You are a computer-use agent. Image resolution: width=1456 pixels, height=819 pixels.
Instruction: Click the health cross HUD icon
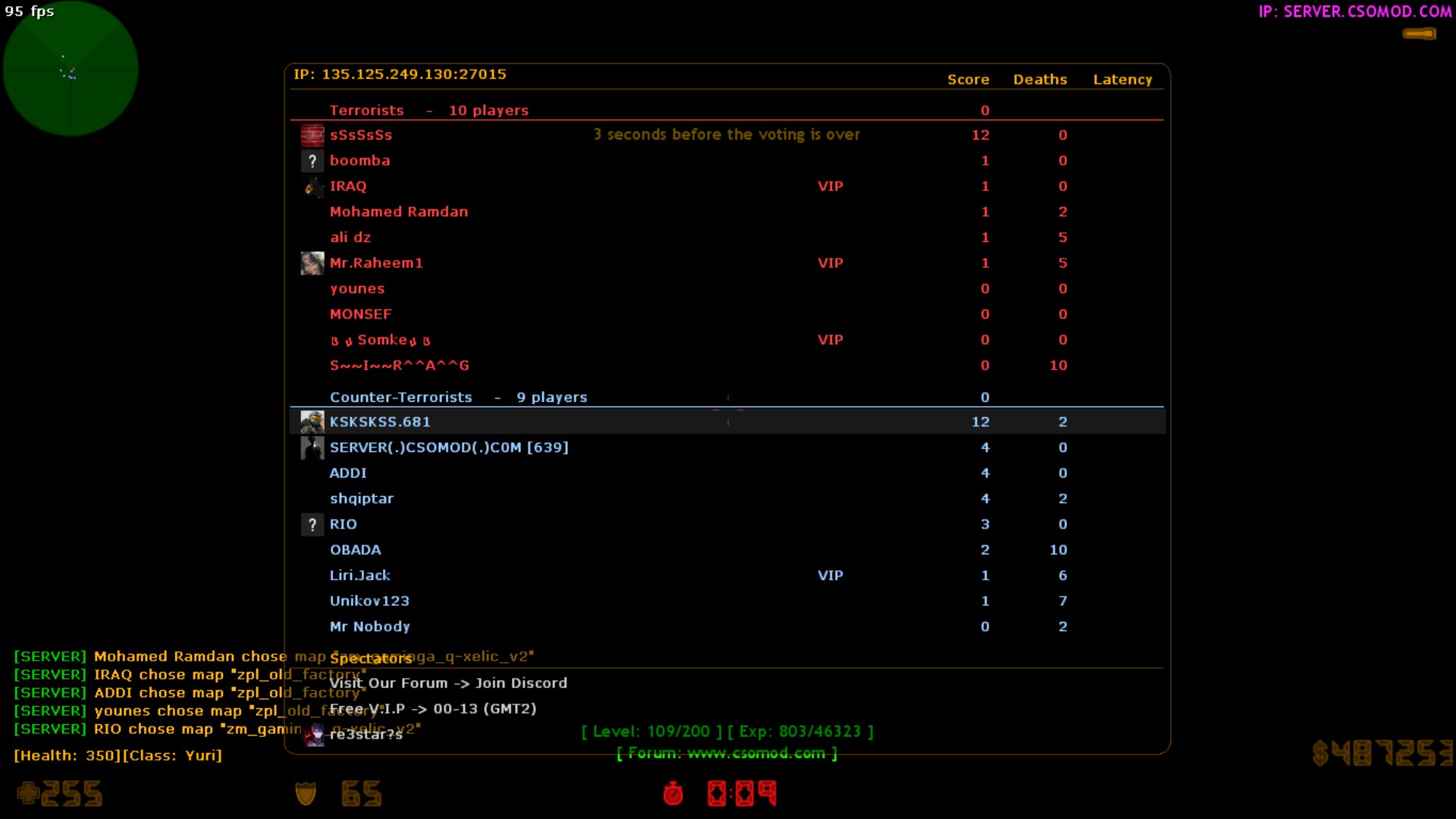click(28, 793)
